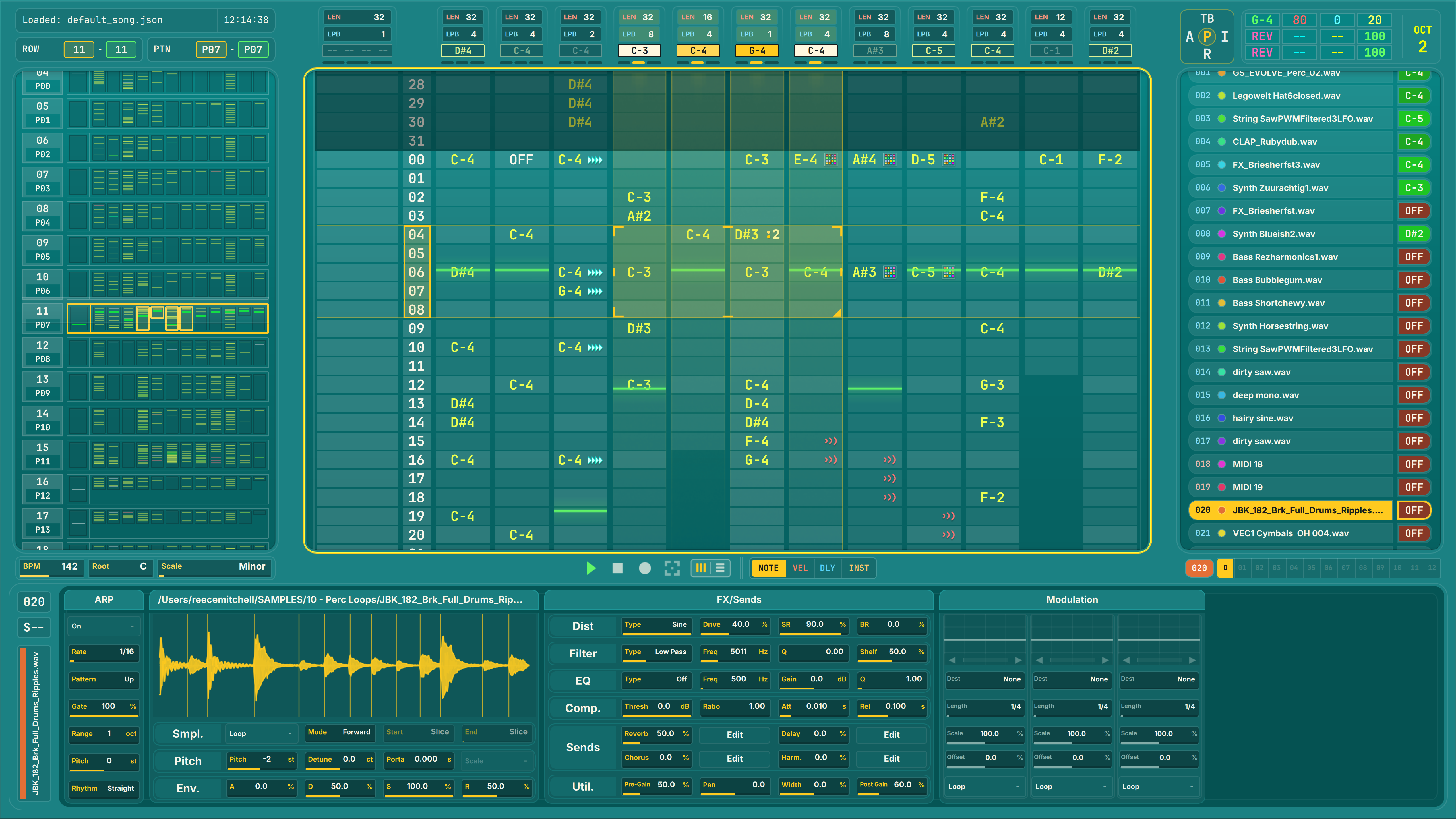Click the first modulation right arrow
This screenshot has width=1456, height=819.
tap(1018, 660)
